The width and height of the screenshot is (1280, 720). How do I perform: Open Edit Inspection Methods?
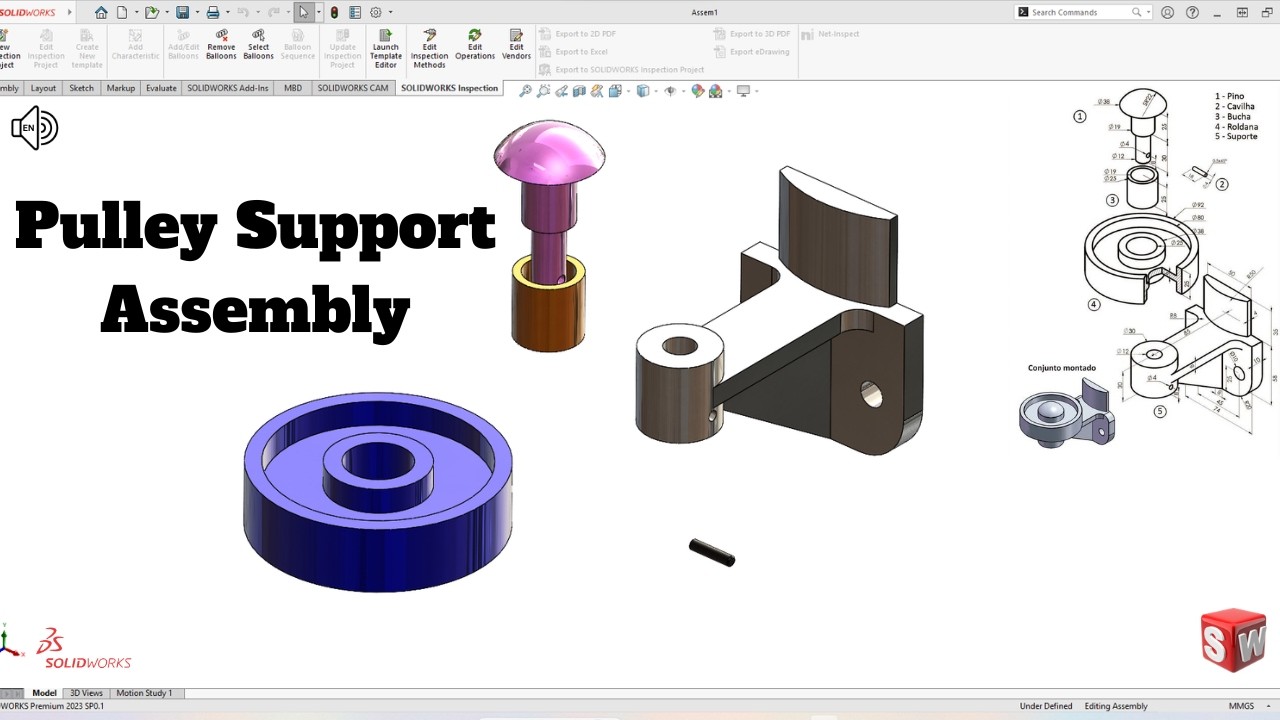point(429,49)
